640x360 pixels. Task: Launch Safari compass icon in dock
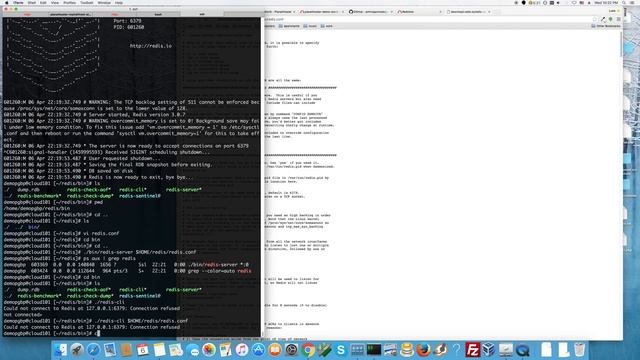tap(93, 350)
